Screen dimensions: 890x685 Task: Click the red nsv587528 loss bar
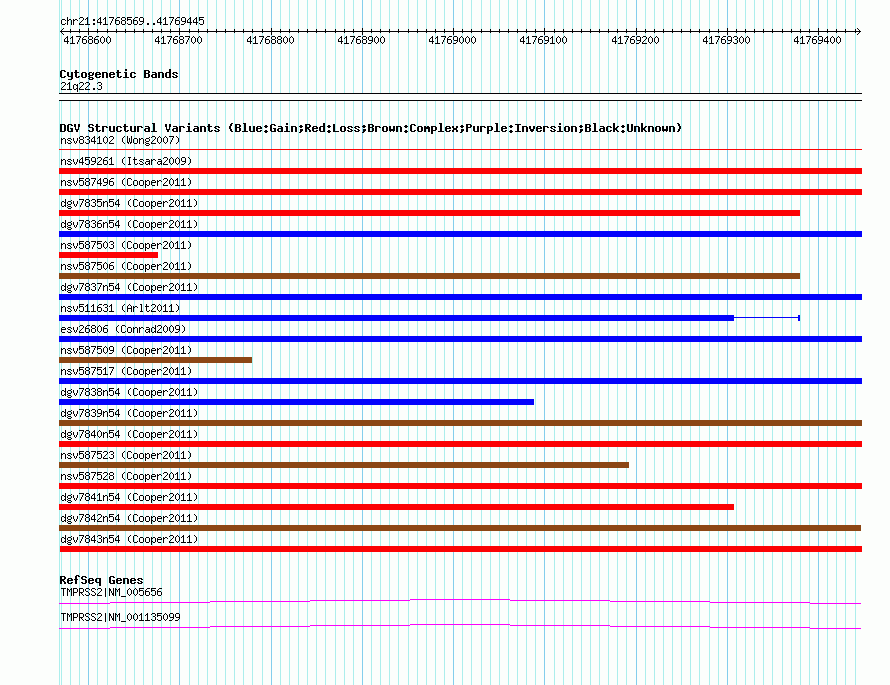pyautogui.click(x=460, y=486)
